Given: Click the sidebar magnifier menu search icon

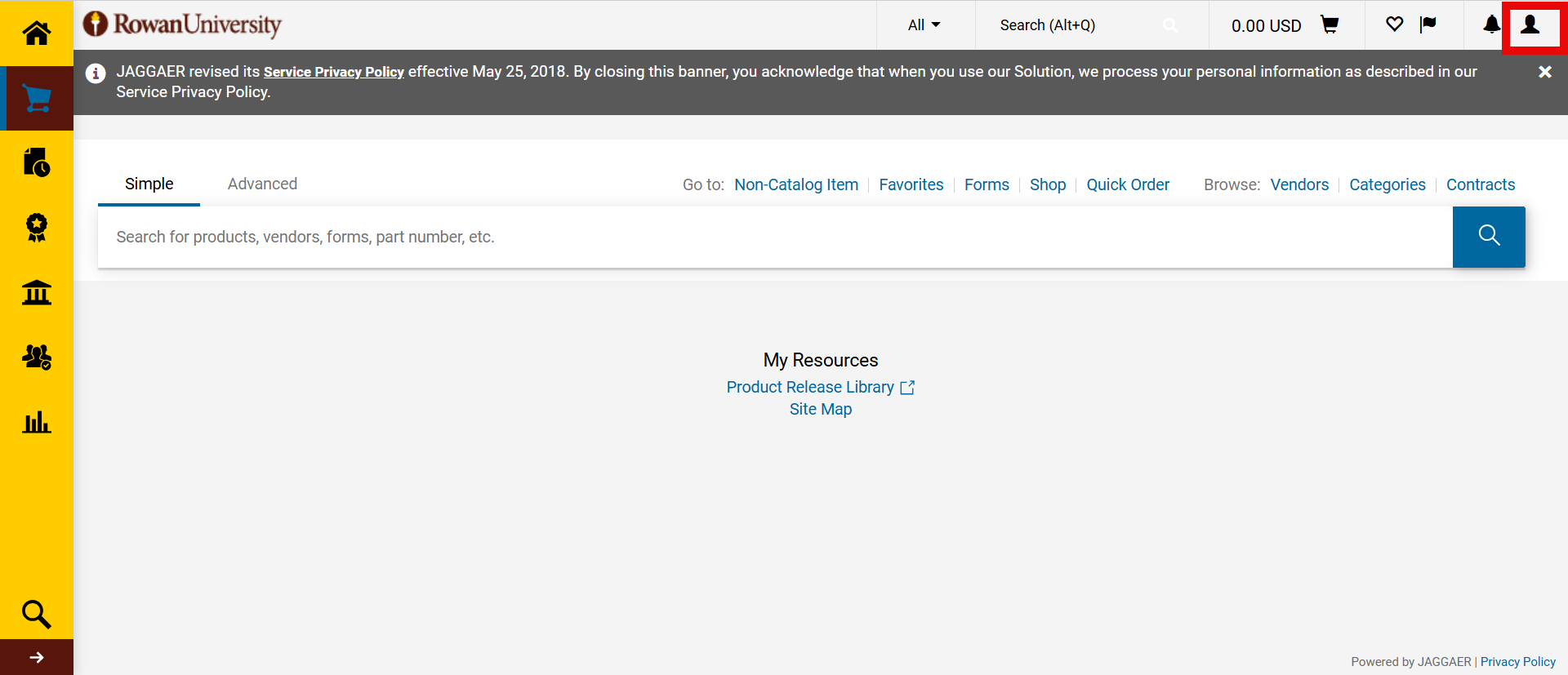Looking at the screenshot, I should coord(37,614).
